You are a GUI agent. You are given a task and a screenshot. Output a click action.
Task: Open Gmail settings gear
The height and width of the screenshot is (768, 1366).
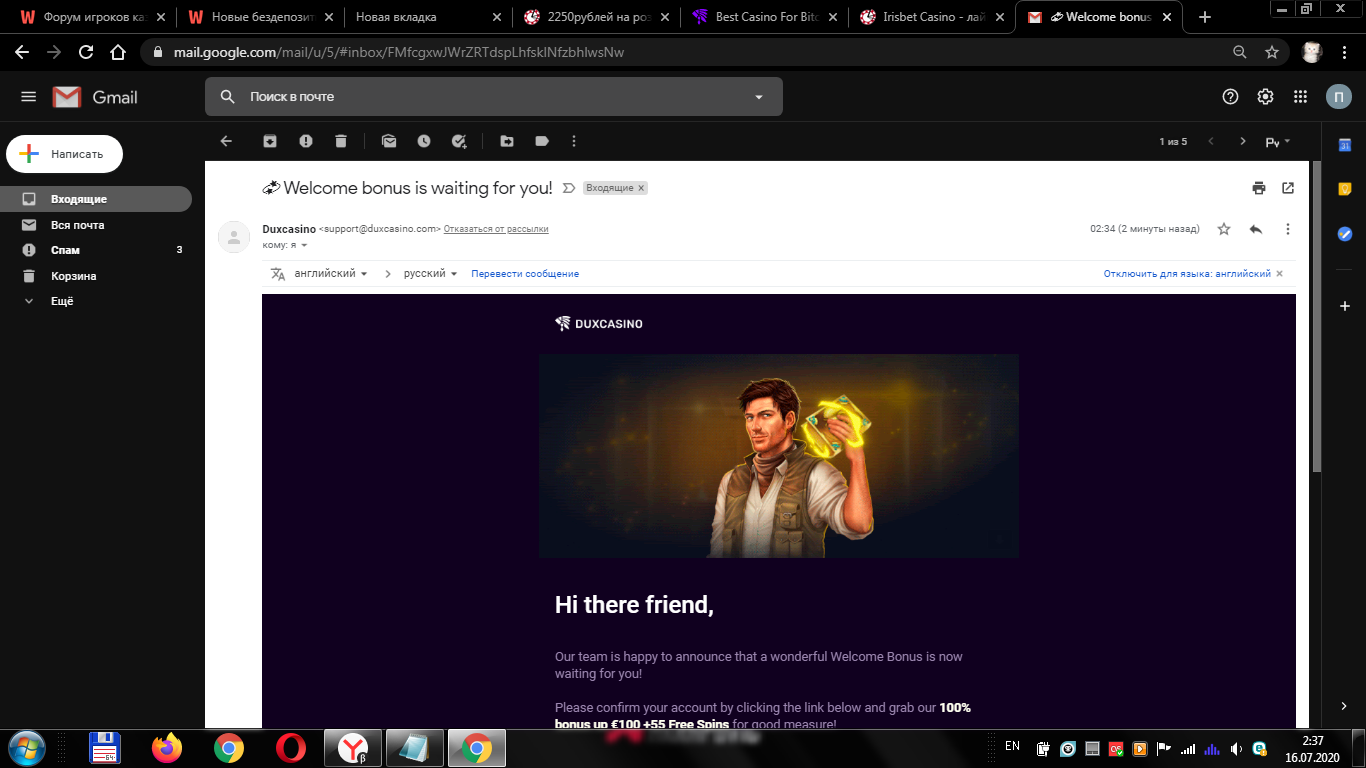1265,97
